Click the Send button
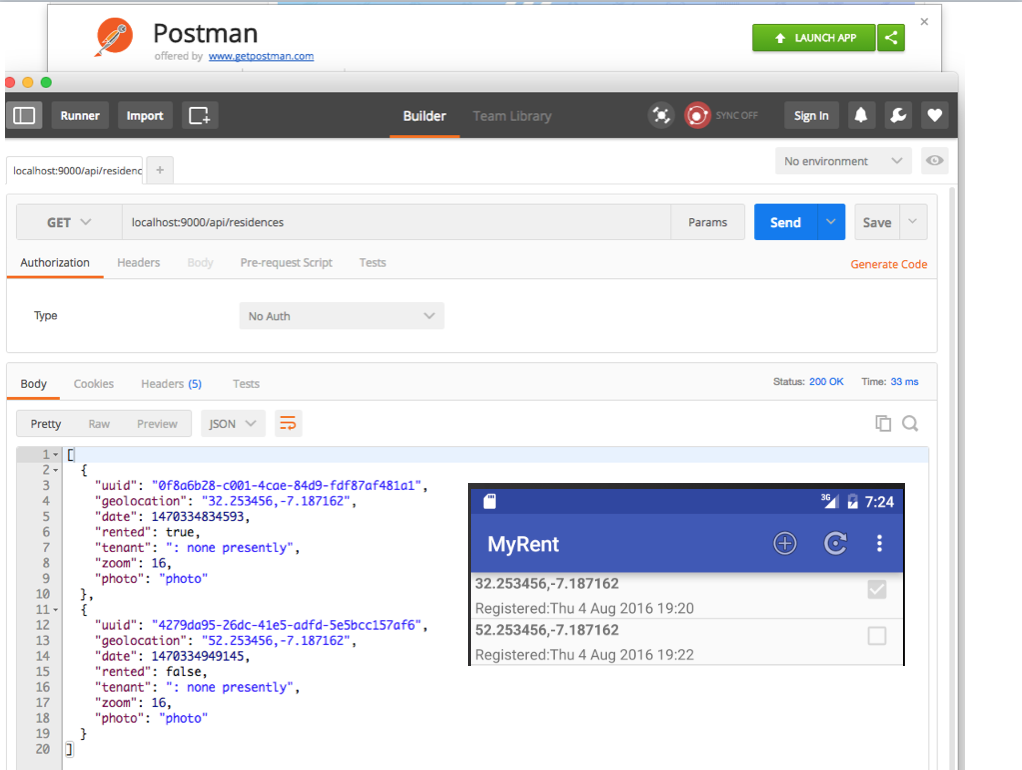 784,221
